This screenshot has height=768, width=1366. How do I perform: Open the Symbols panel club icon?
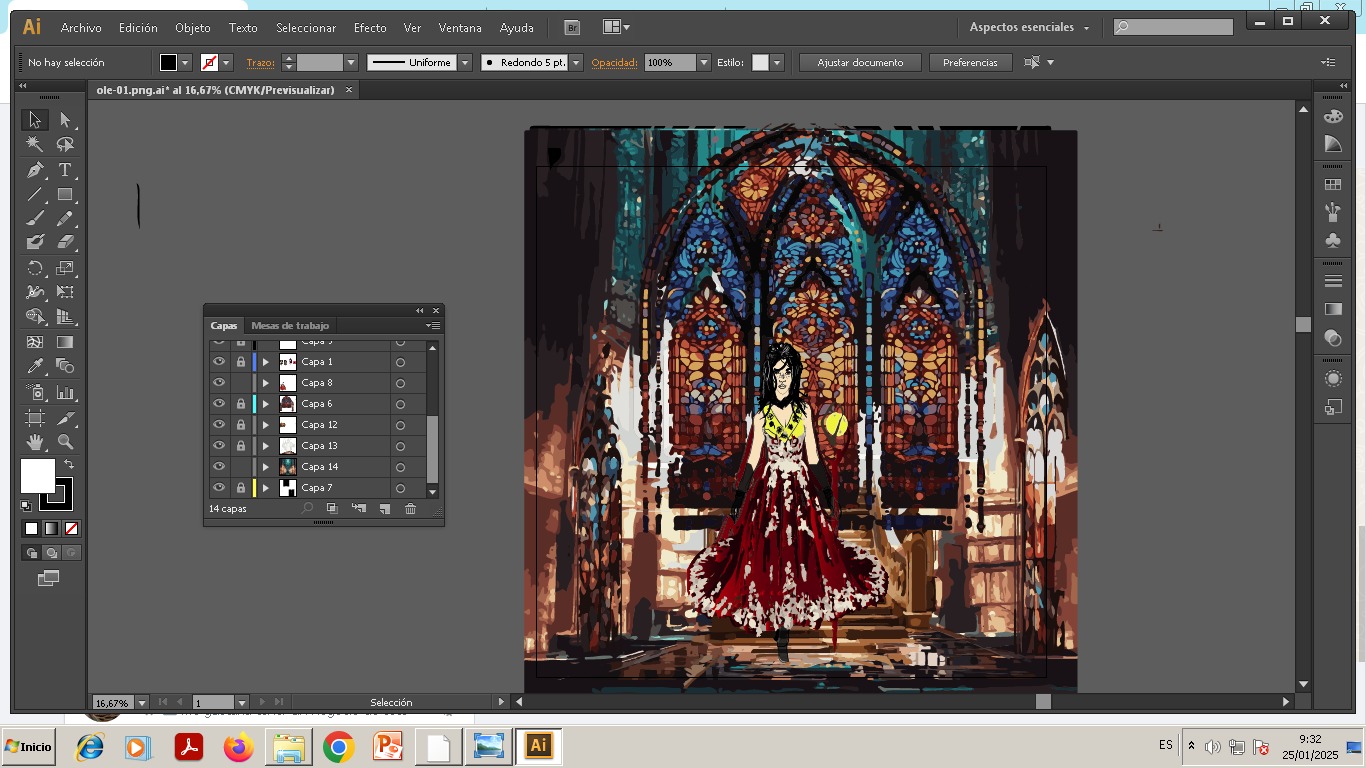click(x=1332, y=241)
